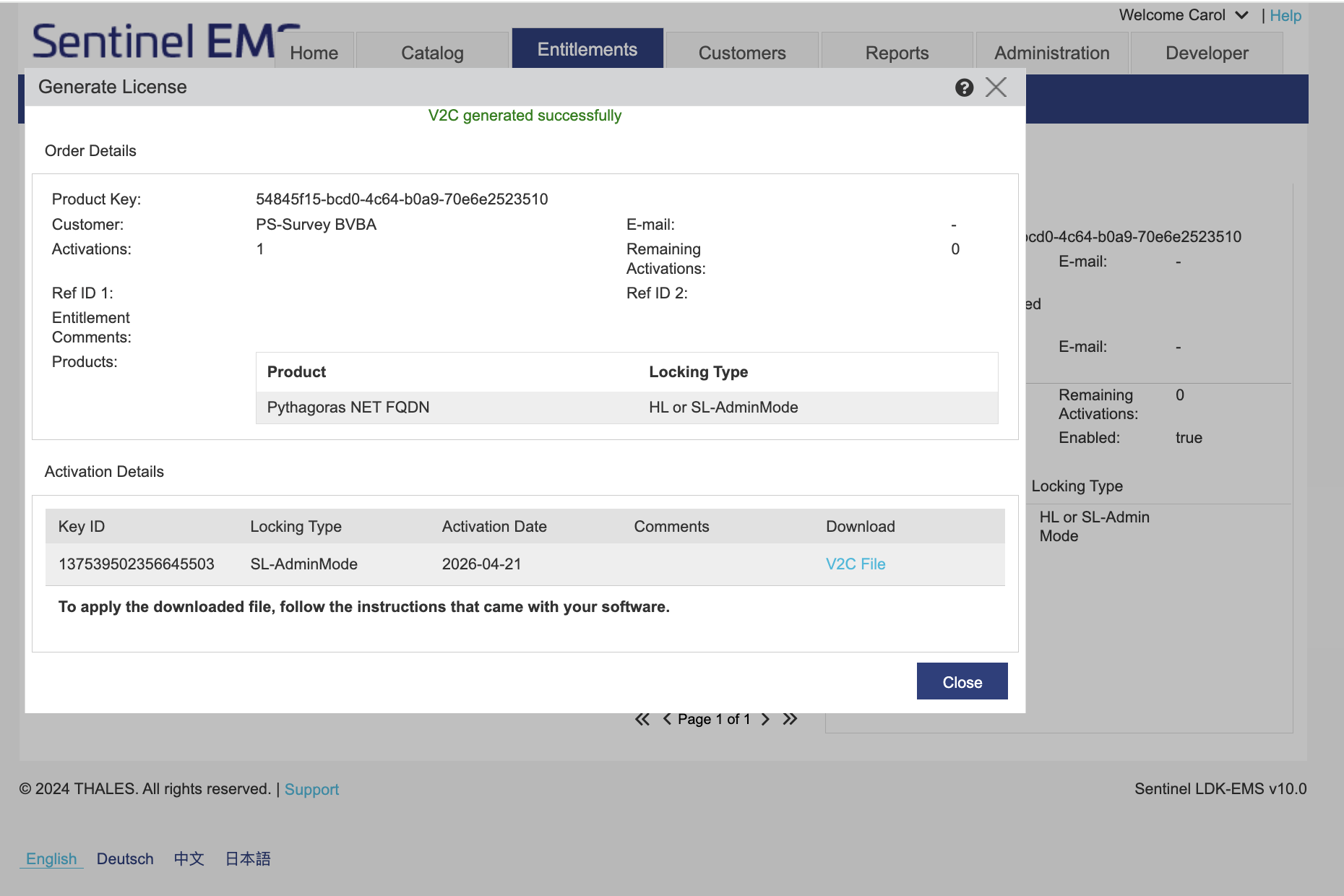Open the Customers tab
The height and width of the screenshot is (896, 1344).
pos(742,53)
